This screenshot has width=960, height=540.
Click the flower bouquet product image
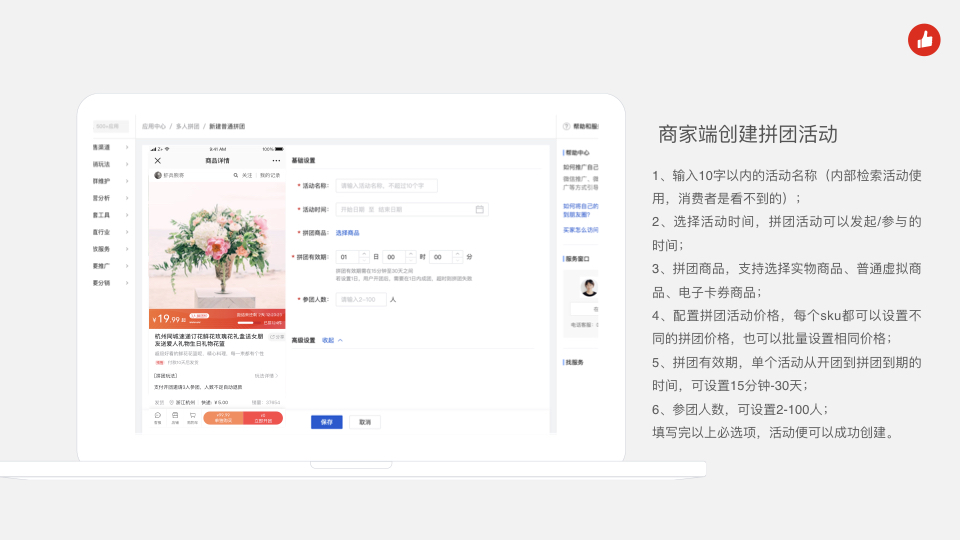(217, 245)
